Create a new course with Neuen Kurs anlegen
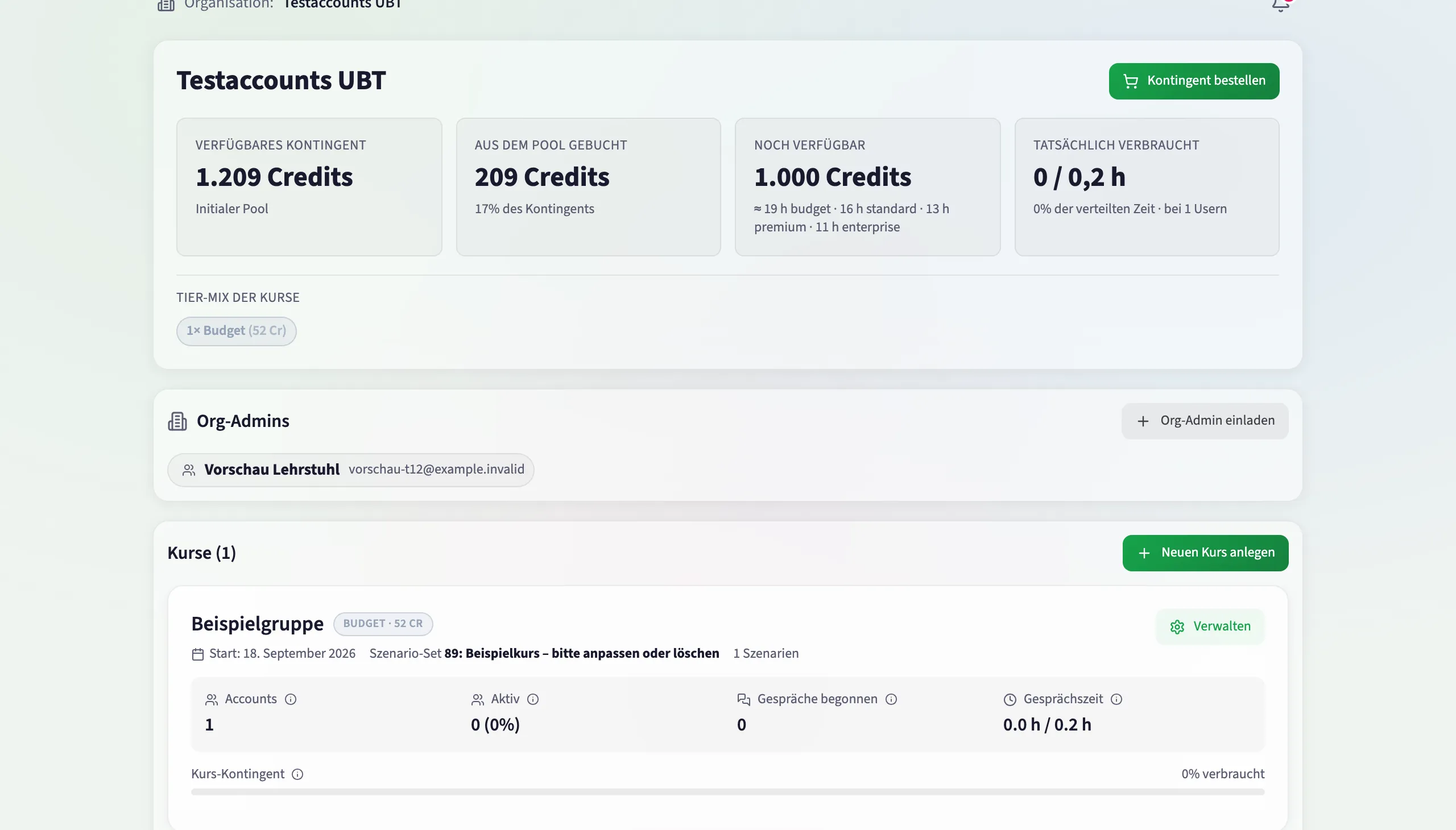 pos(1205,553)
